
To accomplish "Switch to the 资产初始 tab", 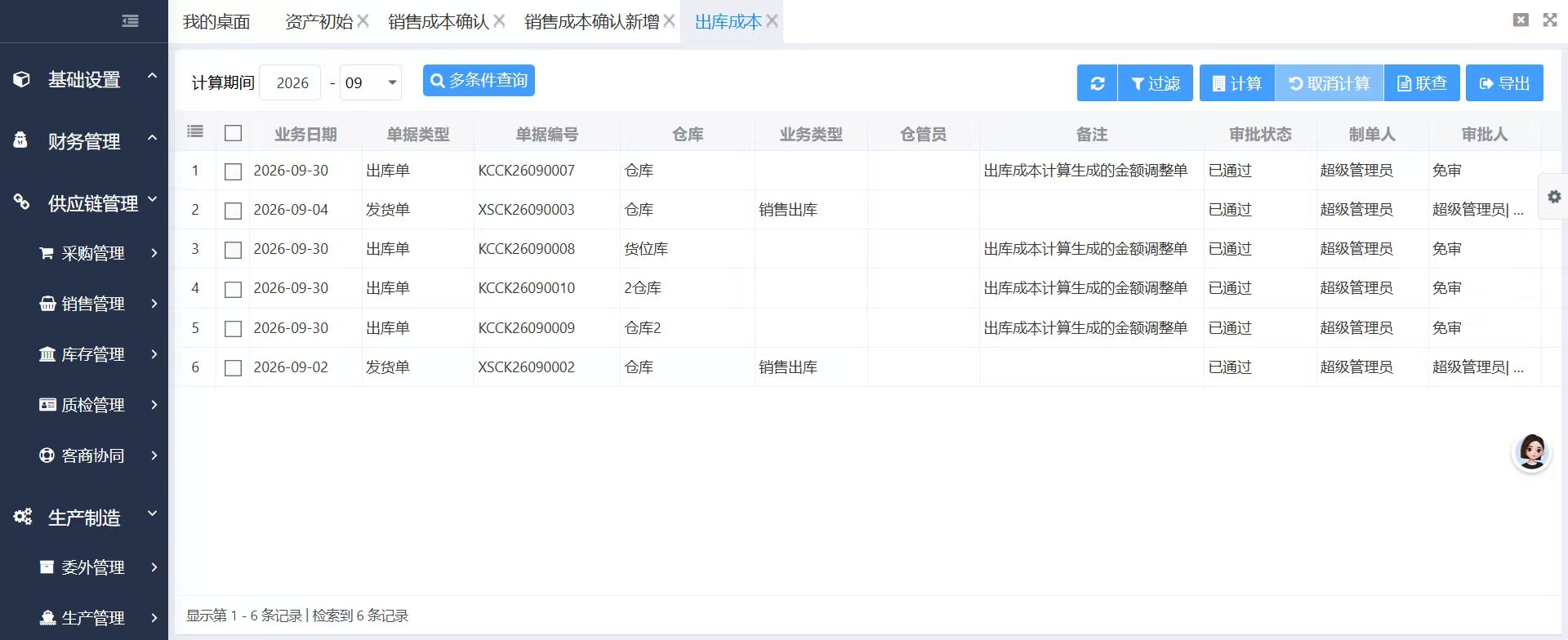I will tap(318, 22).
